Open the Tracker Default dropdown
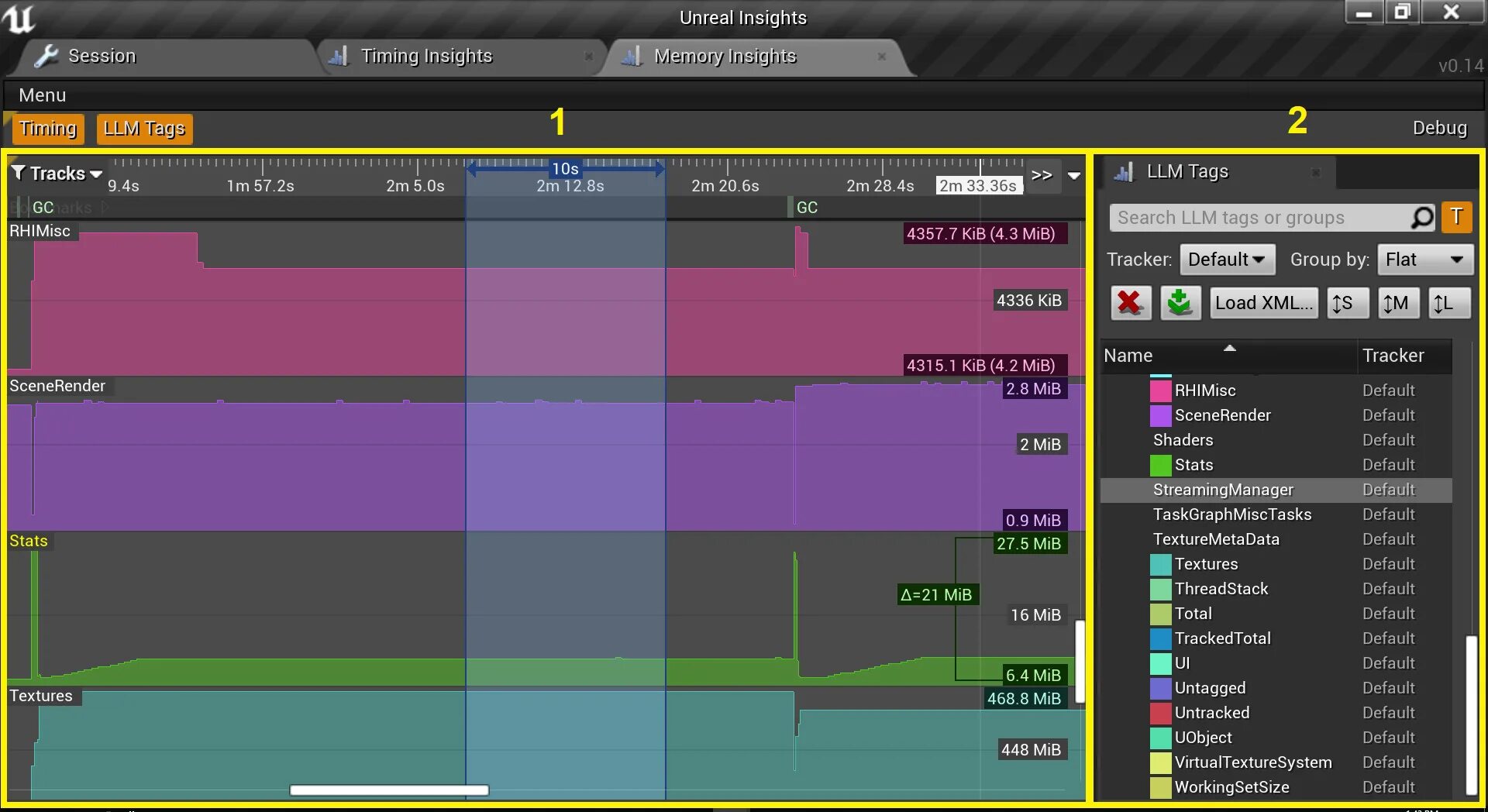The height and width of the screenshot is (812, 1488). (1227, 260)
